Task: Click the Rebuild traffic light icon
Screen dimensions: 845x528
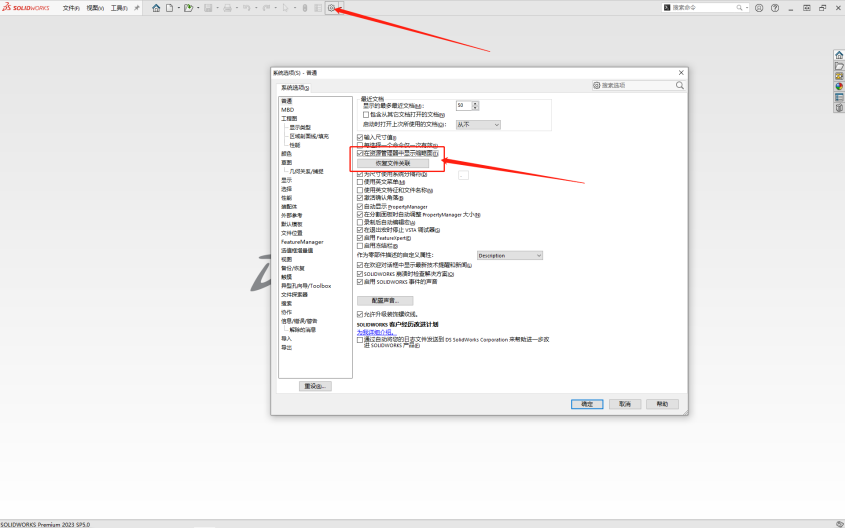Action: (305, 8)
